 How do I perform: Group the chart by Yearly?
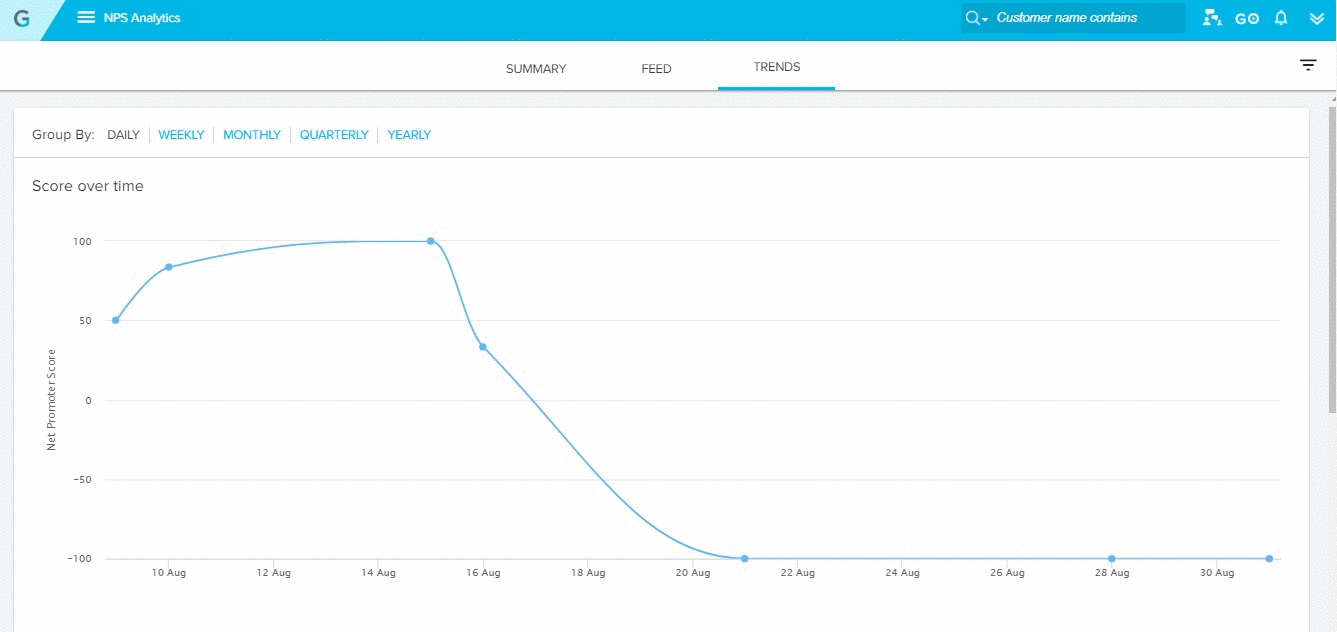(x=409, y=135)
